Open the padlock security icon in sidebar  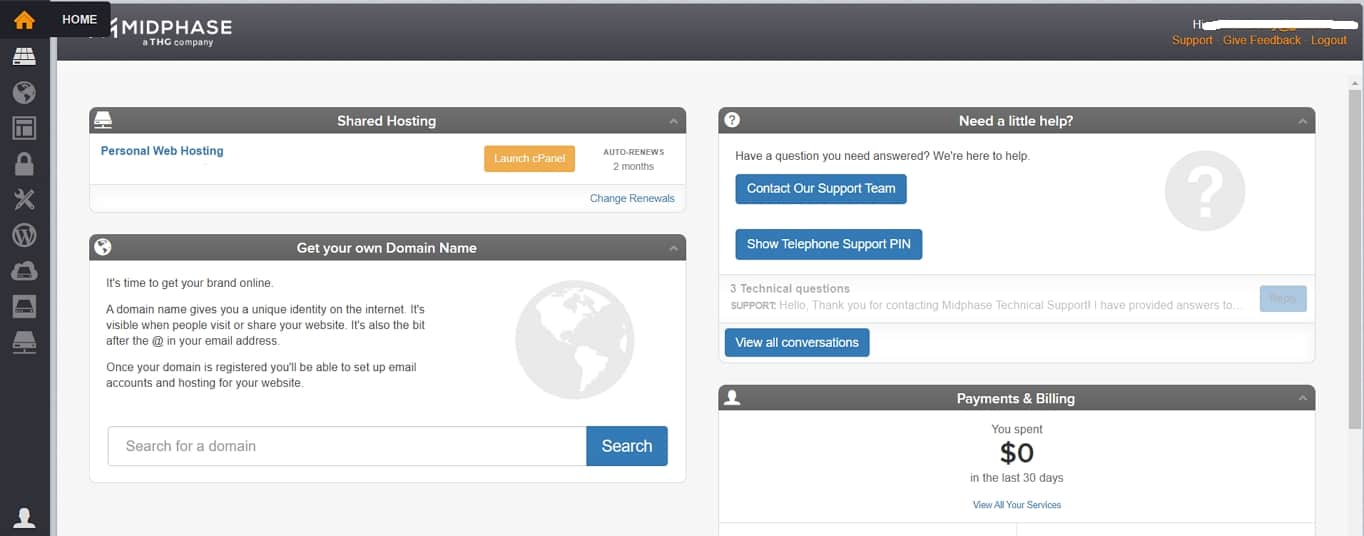pyautogui.click(x=24, y=164)
